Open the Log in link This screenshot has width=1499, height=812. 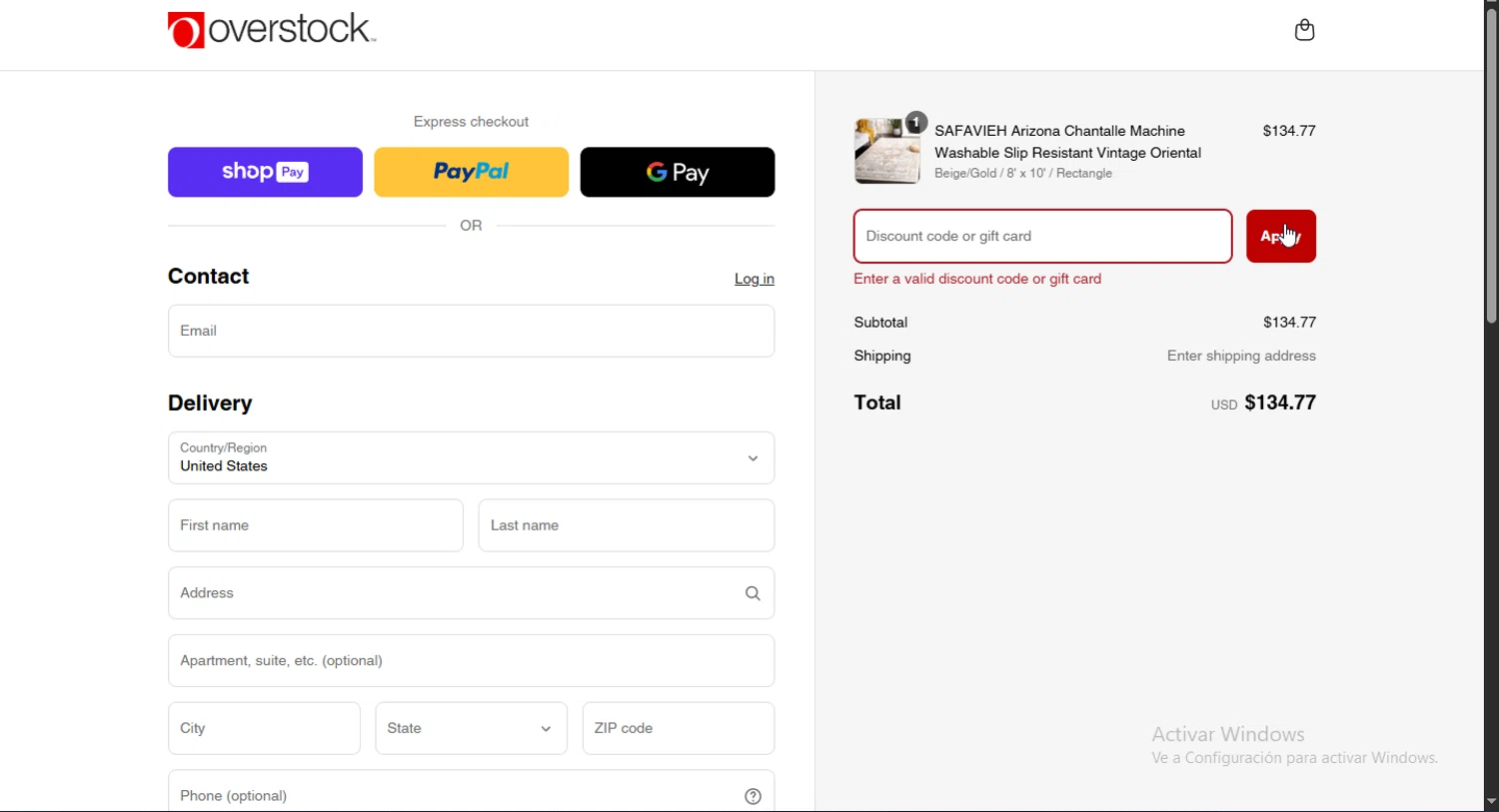point(754,280)
